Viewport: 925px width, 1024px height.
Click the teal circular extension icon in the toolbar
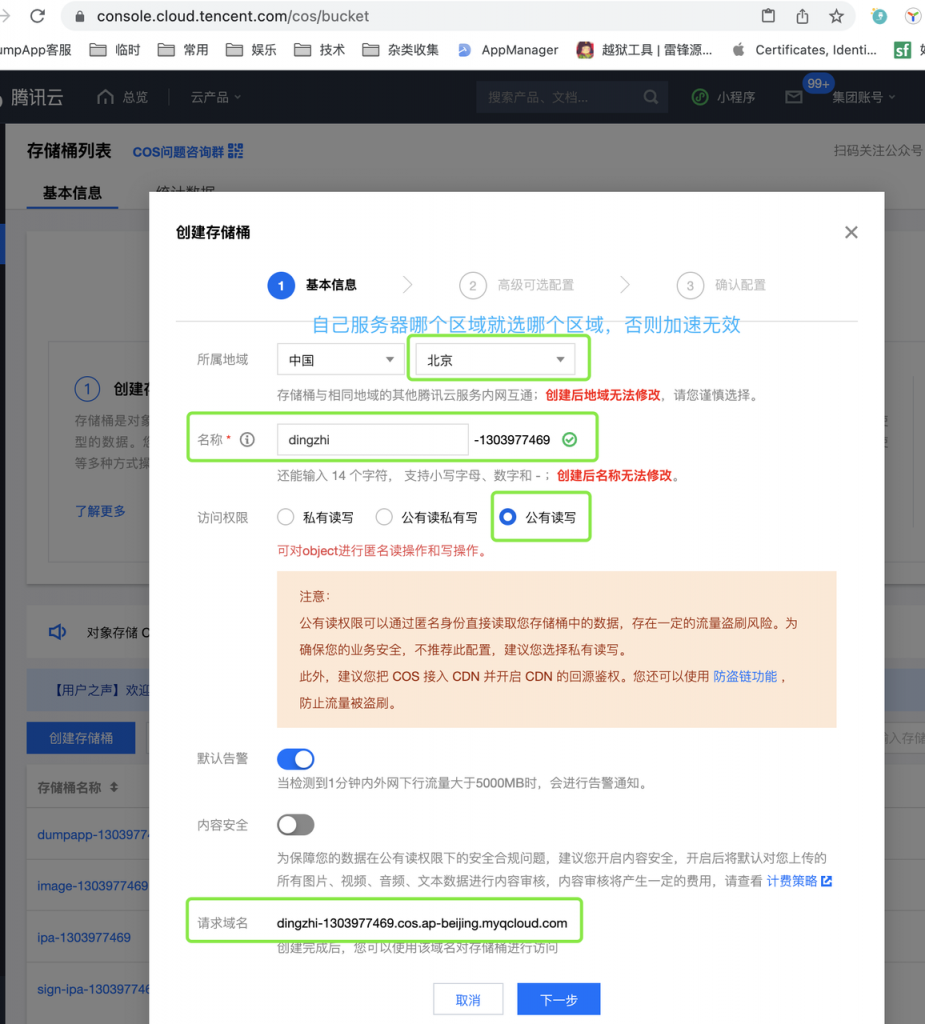(x=879, y=16)
